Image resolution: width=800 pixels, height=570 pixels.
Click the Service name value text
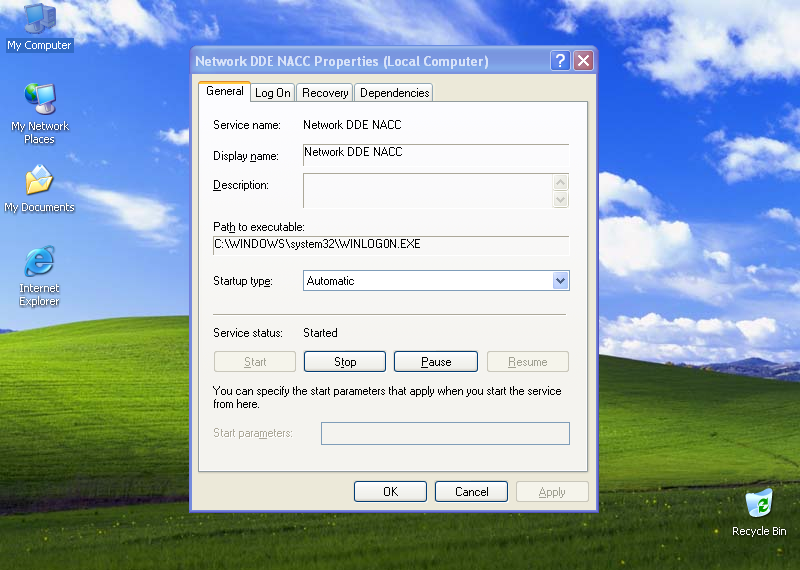(352, 125)
